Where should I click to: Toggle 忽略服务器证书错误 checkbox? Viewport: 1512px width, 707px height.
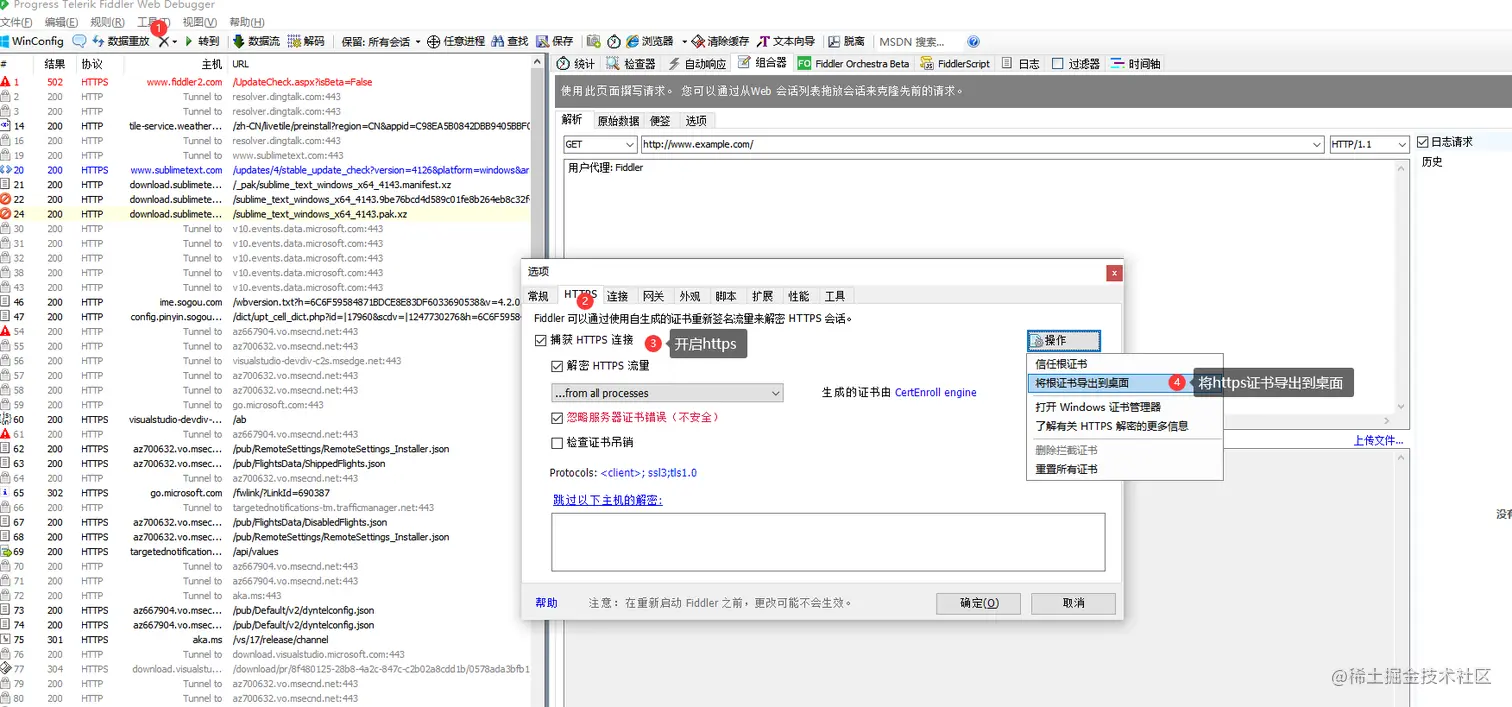[558, 418]
